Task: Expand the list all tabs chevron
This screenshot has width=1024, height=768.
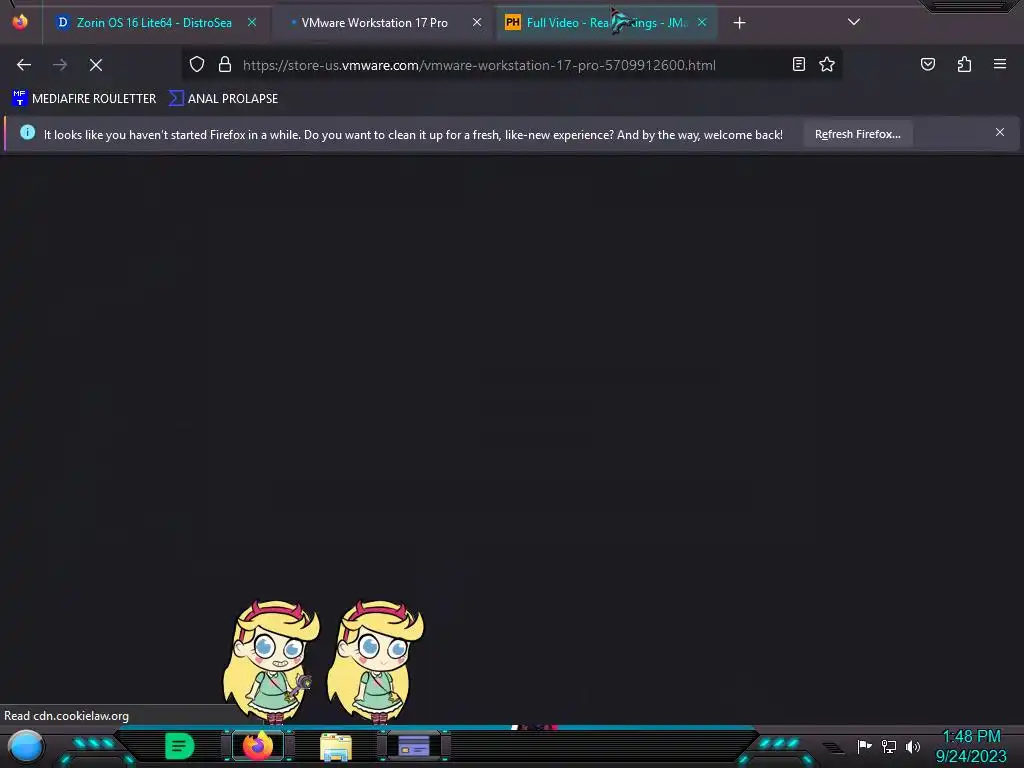Action: [x=854, y=22]
